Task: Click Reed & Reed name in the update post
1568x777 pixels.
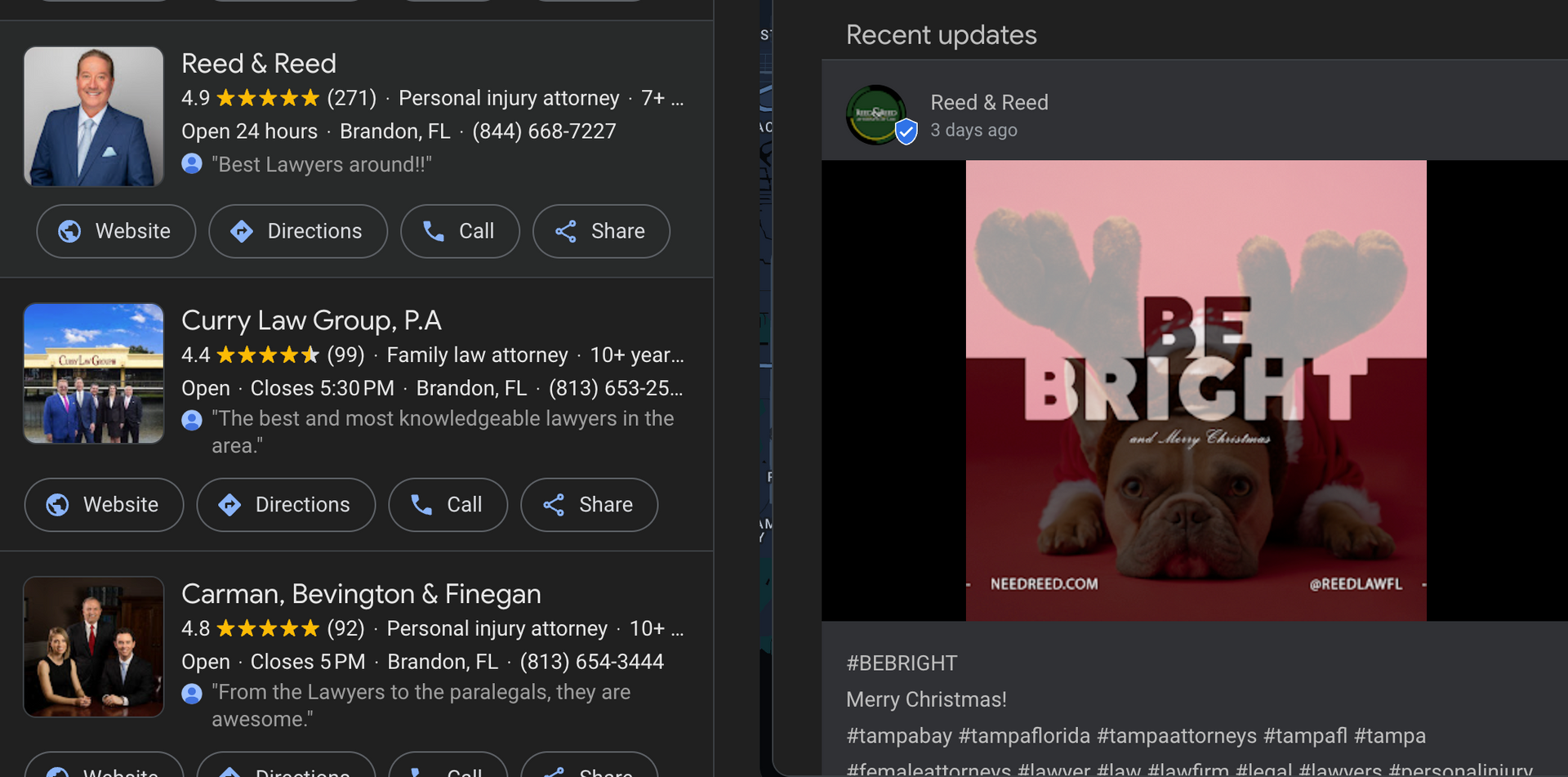Action: pos(990,102)
